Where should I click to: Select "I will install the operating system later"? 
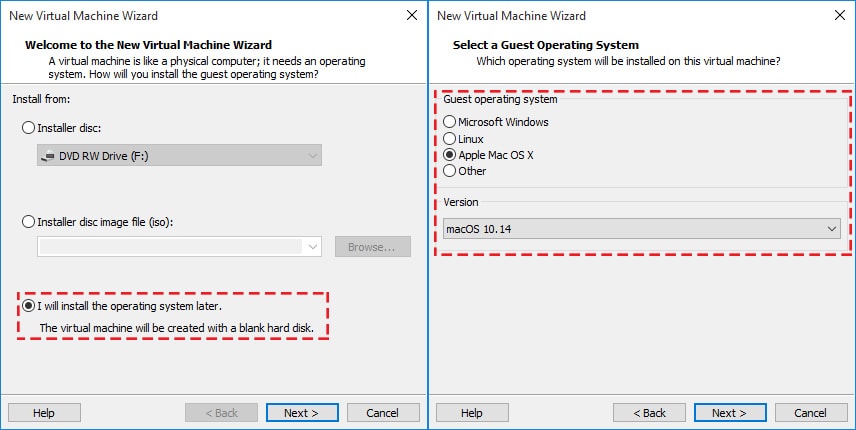coord(29,306)
